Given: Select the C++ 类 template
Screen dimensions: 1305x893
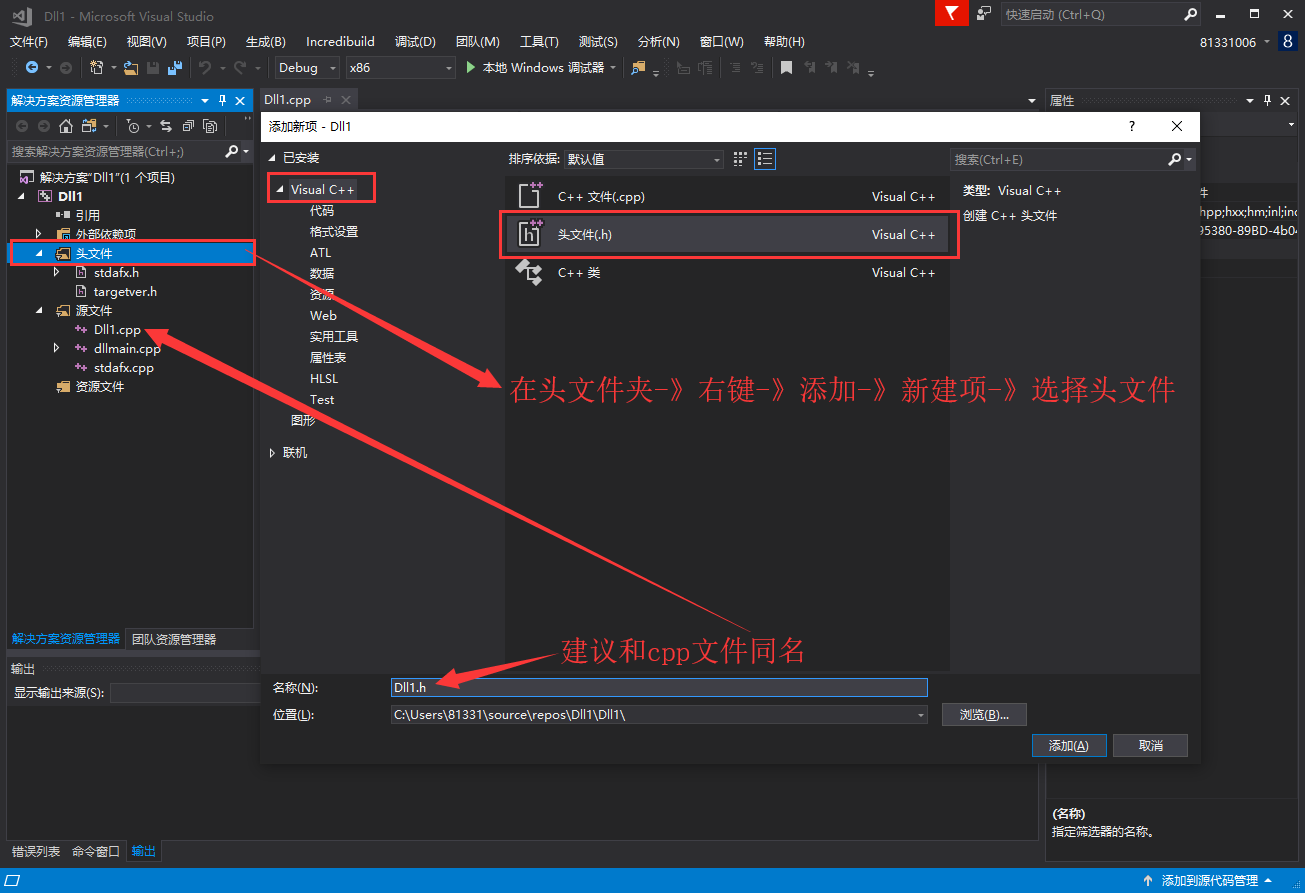Looking at the screenshot, I should tap(727, 273).
